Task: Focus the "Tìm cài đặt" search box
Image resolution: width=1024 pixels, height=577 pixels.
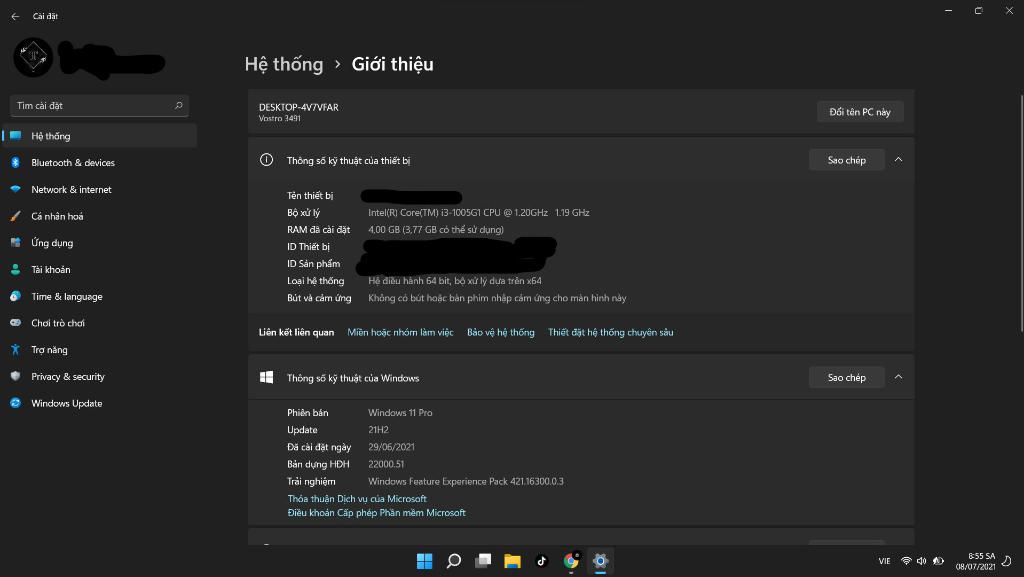Action: 99,106
